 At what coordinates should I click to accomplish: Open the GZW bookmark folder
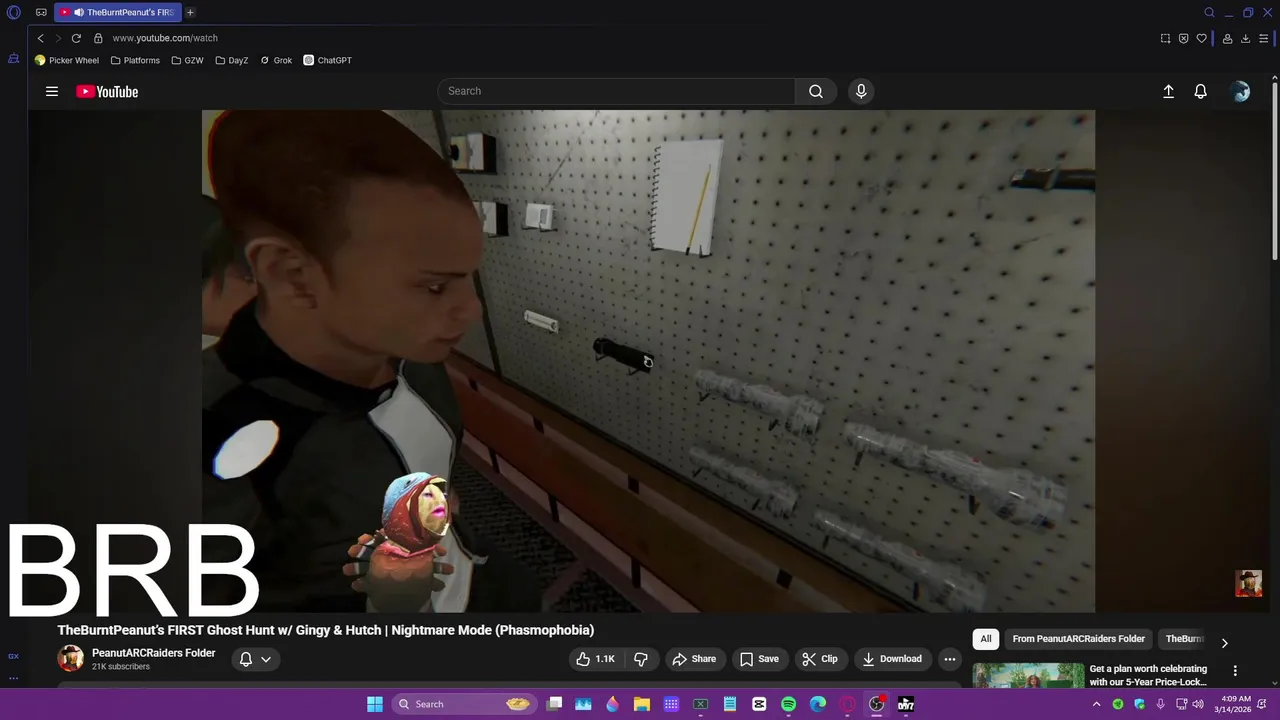pyautogui.click(x=187, y=60)
